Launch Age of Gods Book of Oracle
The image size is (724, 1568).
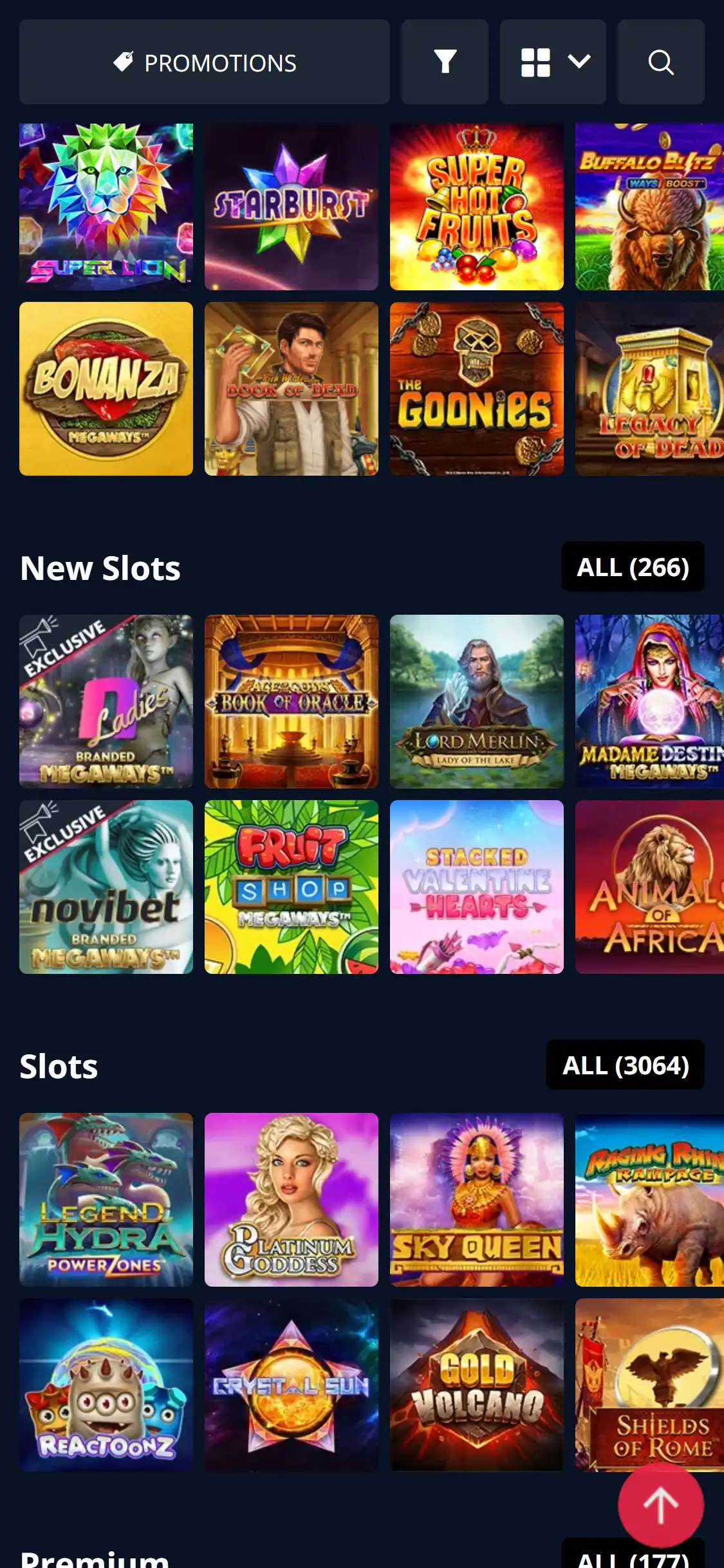292,702
